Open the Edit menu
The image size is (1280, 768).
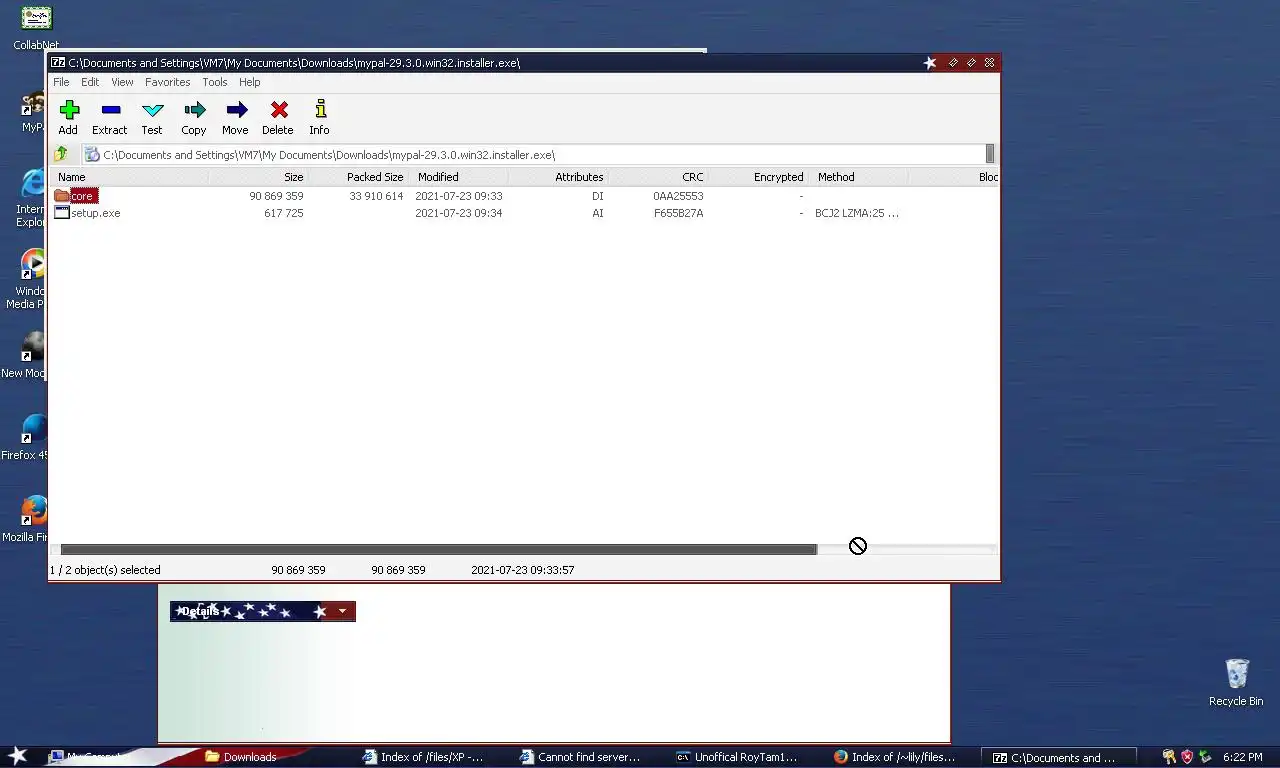(90, 82)
